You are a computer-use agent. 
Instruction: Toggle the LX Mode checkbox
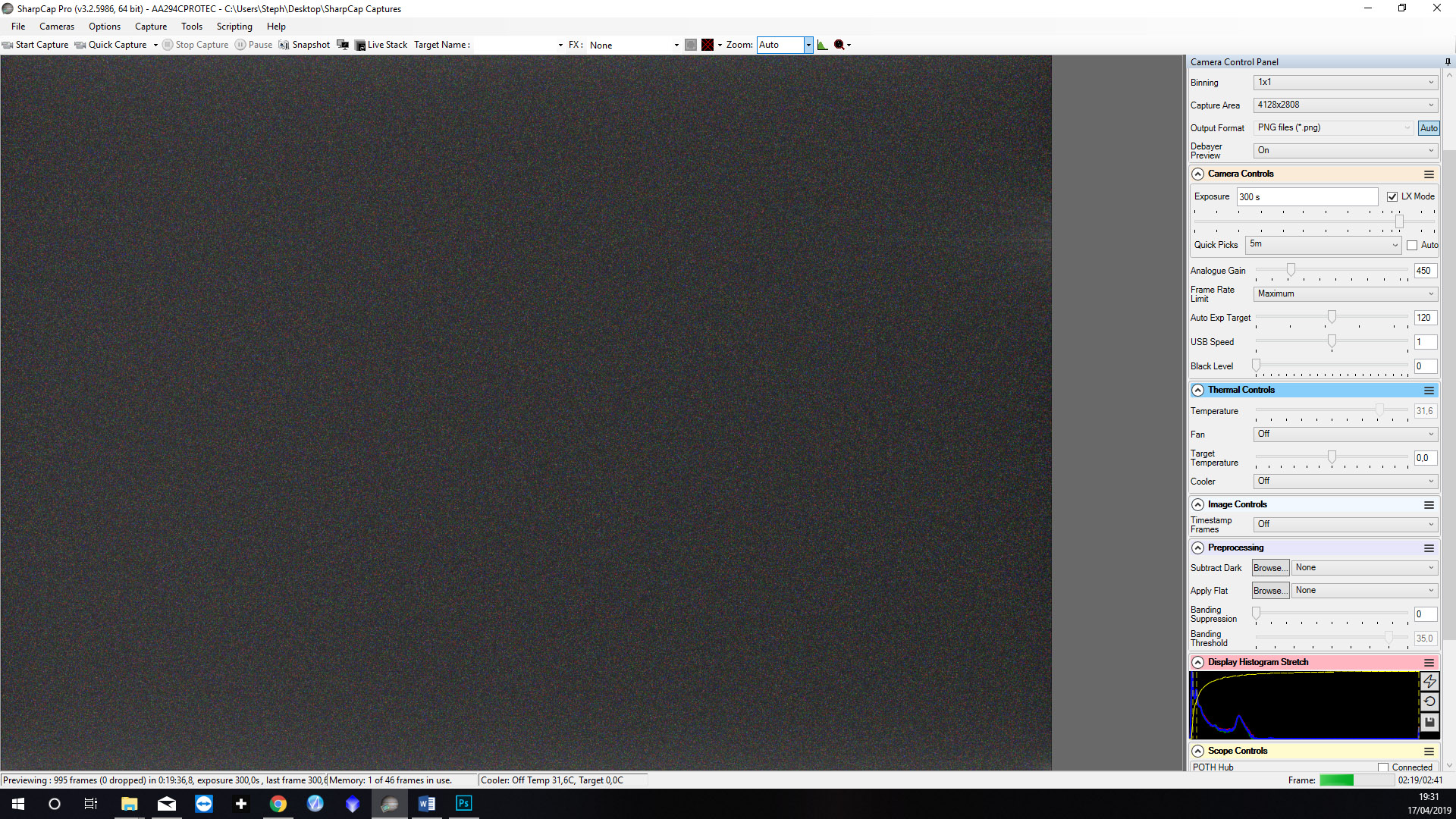(1392, 196)
